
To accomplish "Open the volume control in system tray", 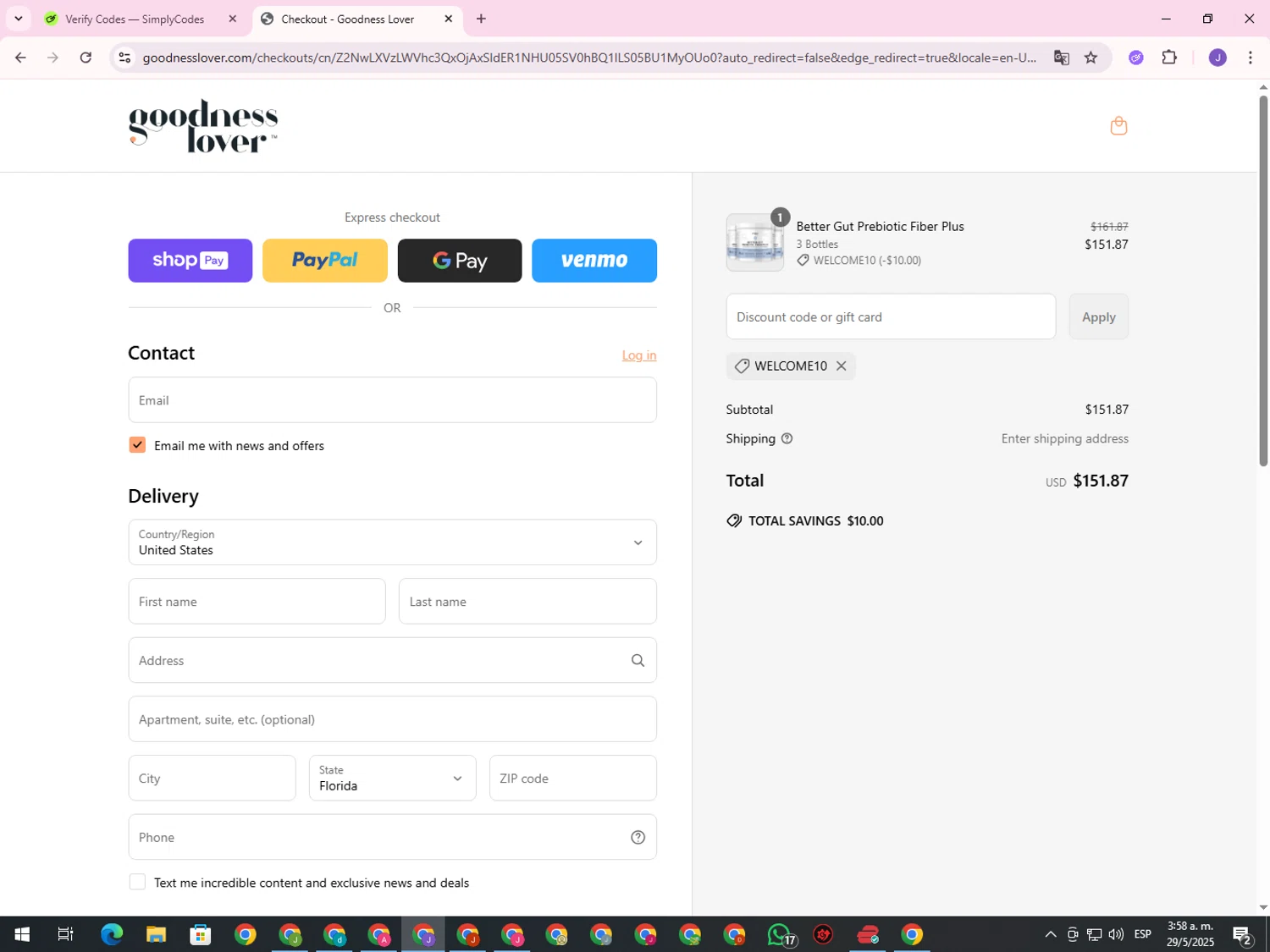I will click(x=1116, y=934).
